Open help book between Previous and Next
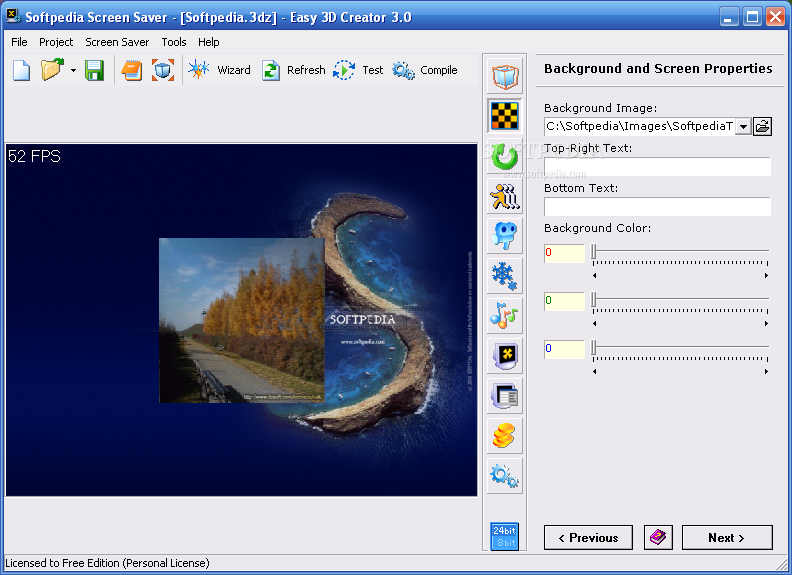The width and height of the screenshot is (792, 575). (x=658, y=538)
